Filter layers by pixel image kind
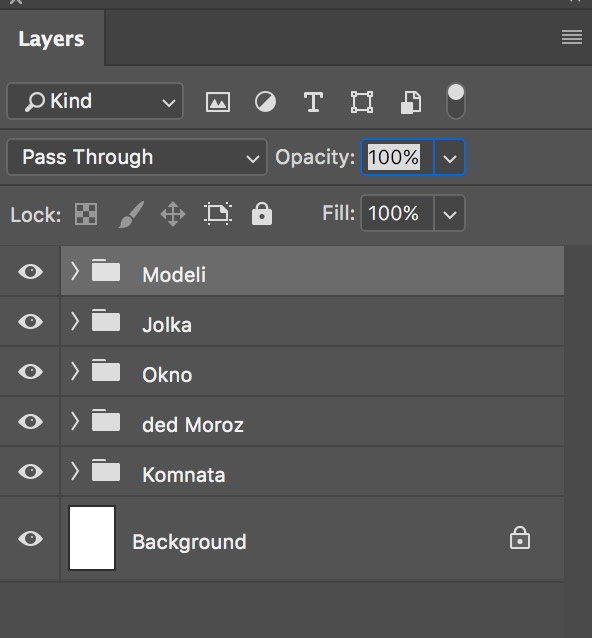 (218, 102)
